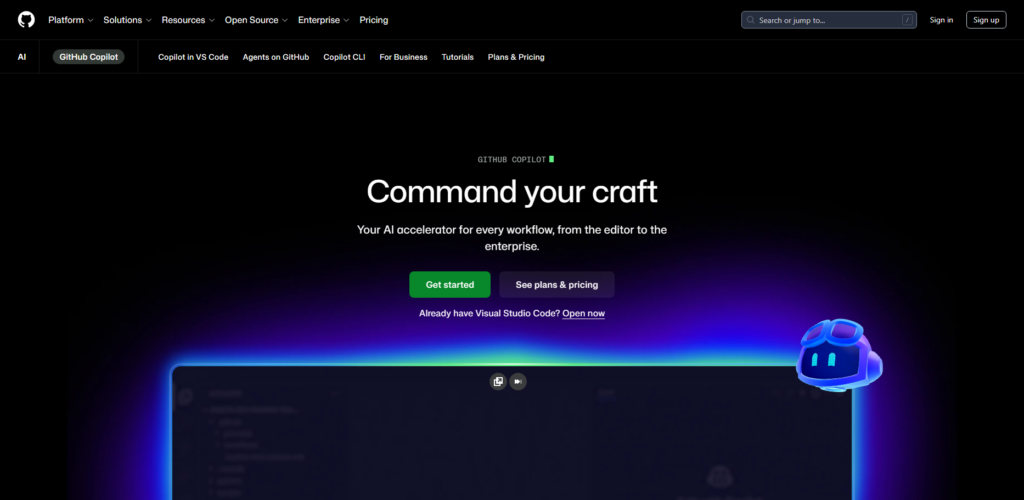Image resolution: width=1024 pixels, height=500 pixels.
Task: Go to Tutorials
Action: coord(457,57)
